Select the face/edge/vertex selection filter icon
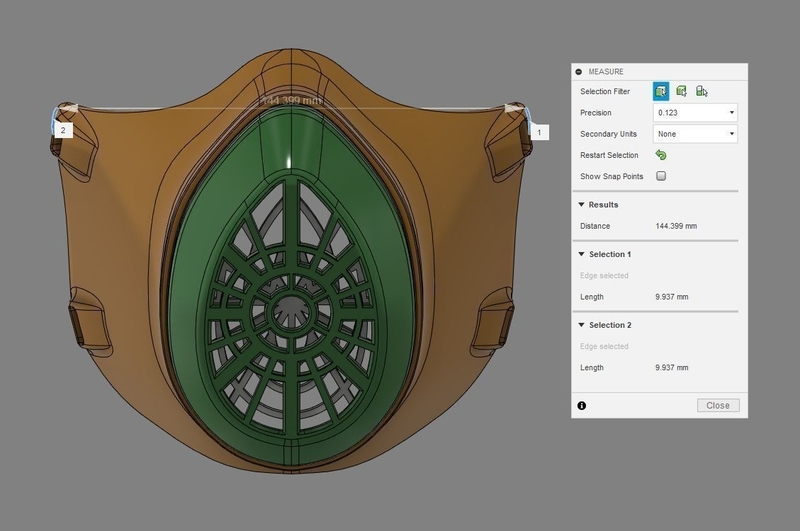800x531 pixels. (661, 92)
